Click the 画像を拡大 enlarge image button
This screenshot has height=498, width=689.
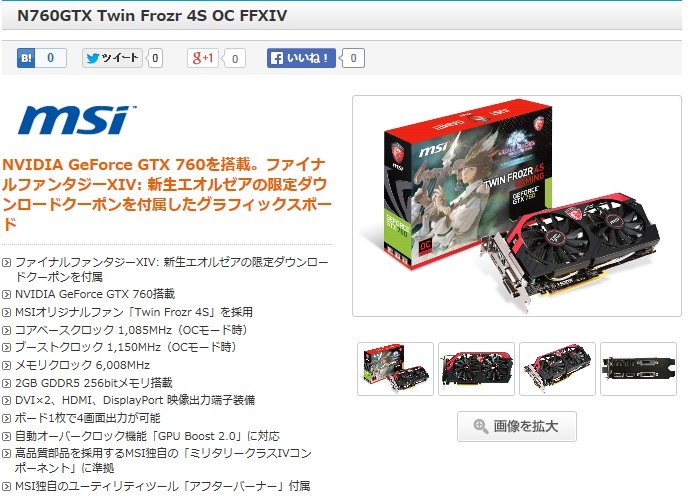(x=517, y=426)
